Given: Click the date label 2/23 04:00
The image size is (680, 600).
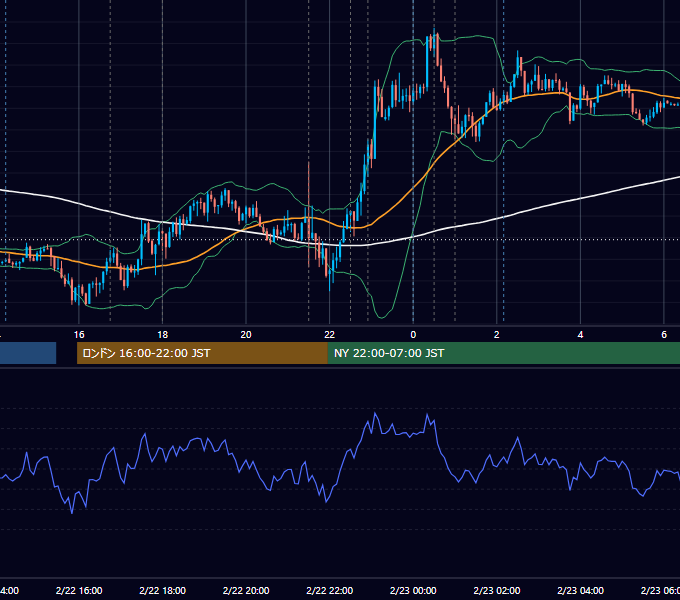Looking at the screenshot, I should 580,590.
